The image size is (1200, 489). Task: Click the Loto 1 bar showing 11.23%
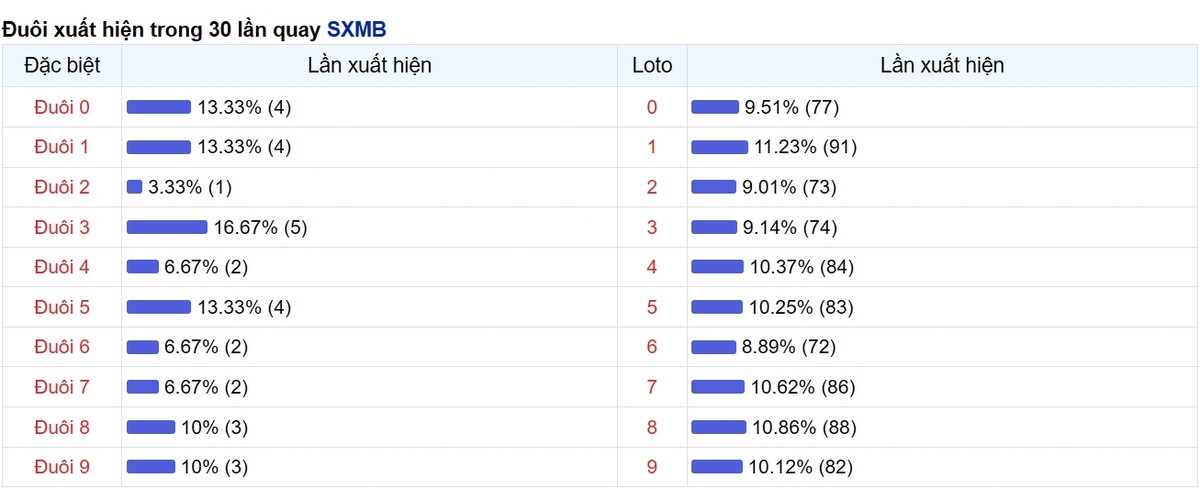point(720,147)
